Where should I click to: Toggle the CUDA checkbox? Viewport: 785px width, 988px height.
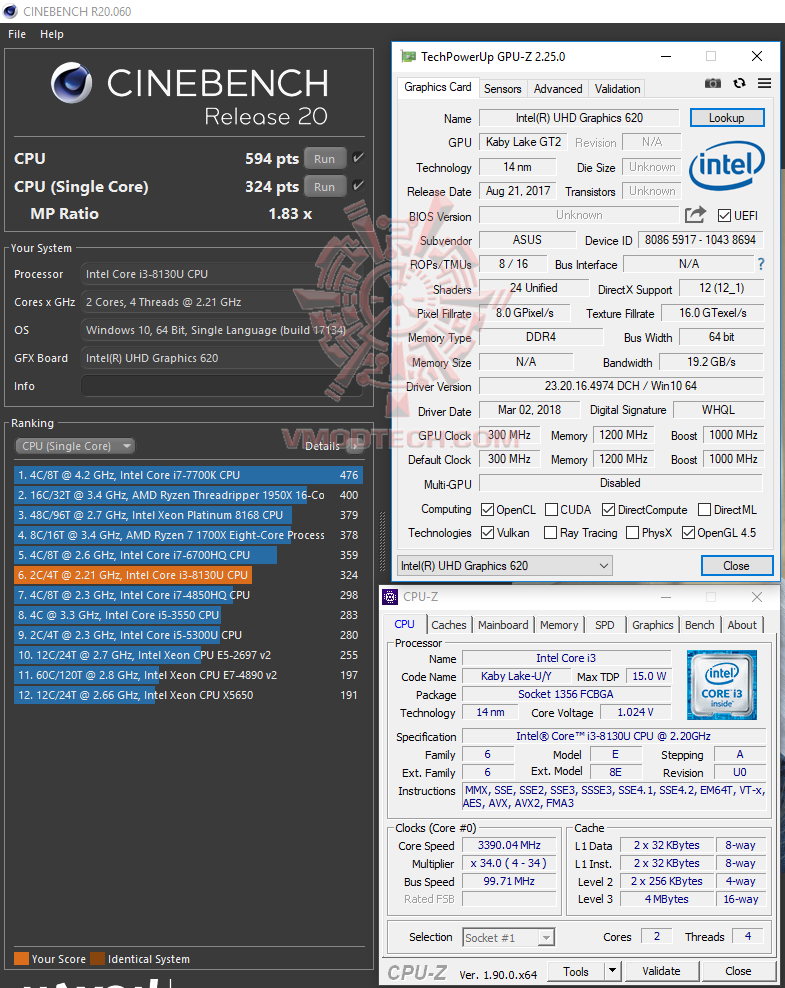coord(551,509)
